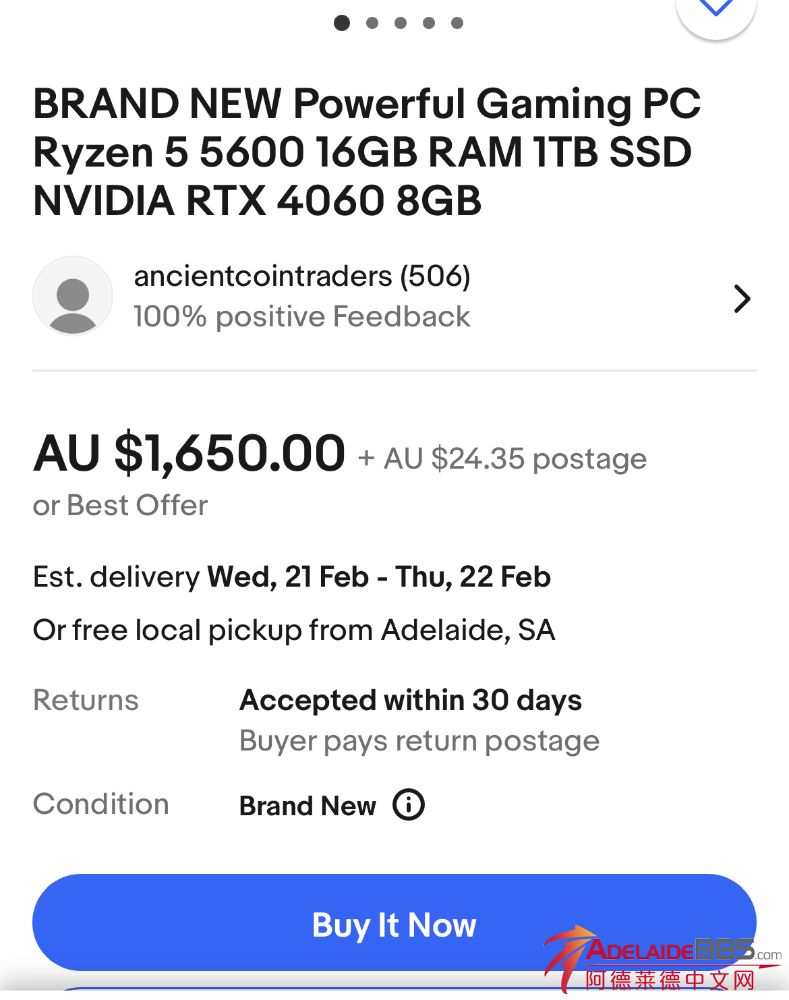Tap free local pickup from Adelaide
The image size is (789, 1000).
(294, 630)
